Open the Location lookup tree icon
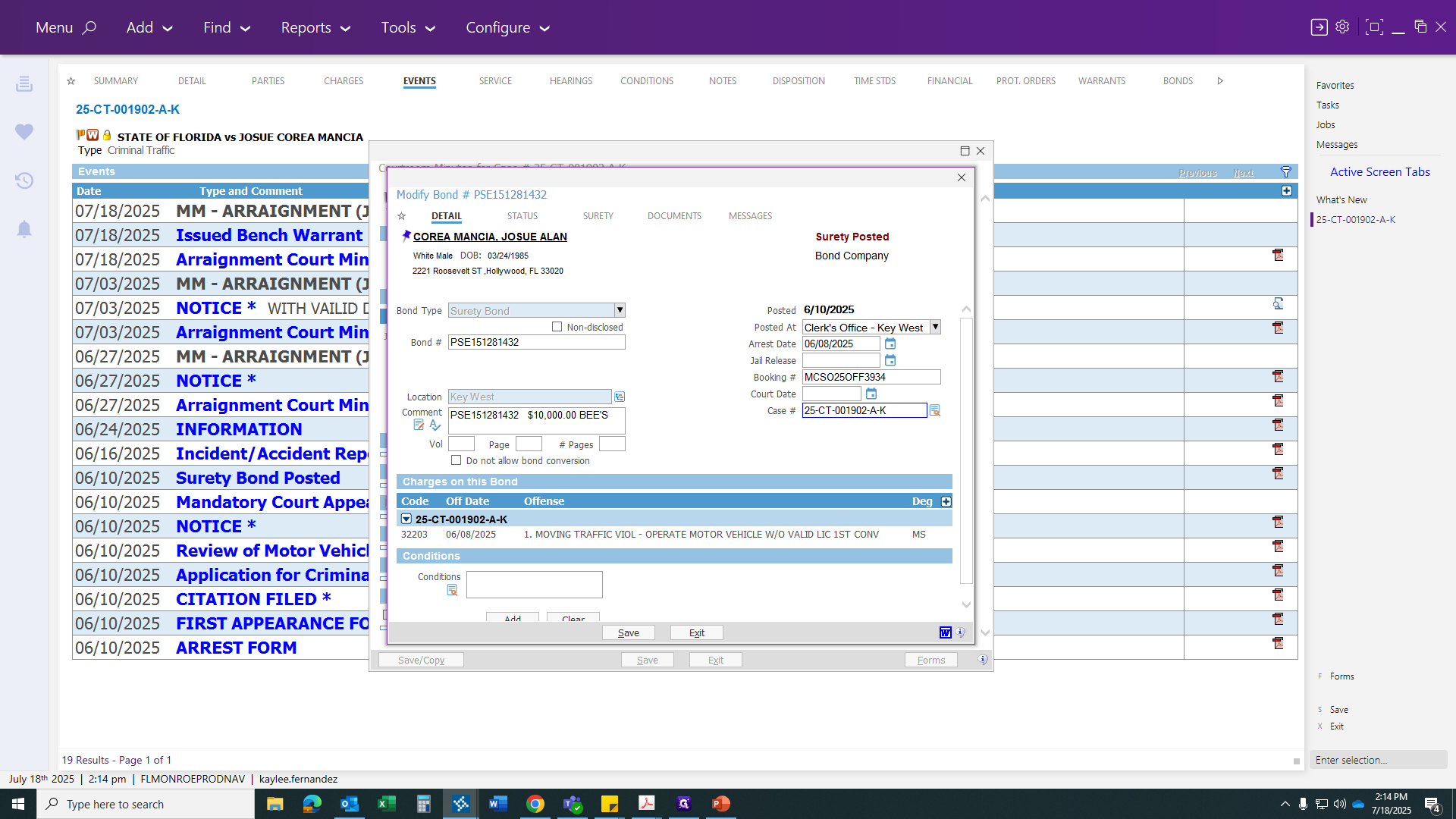The image size is (1456, 819). 620,397
